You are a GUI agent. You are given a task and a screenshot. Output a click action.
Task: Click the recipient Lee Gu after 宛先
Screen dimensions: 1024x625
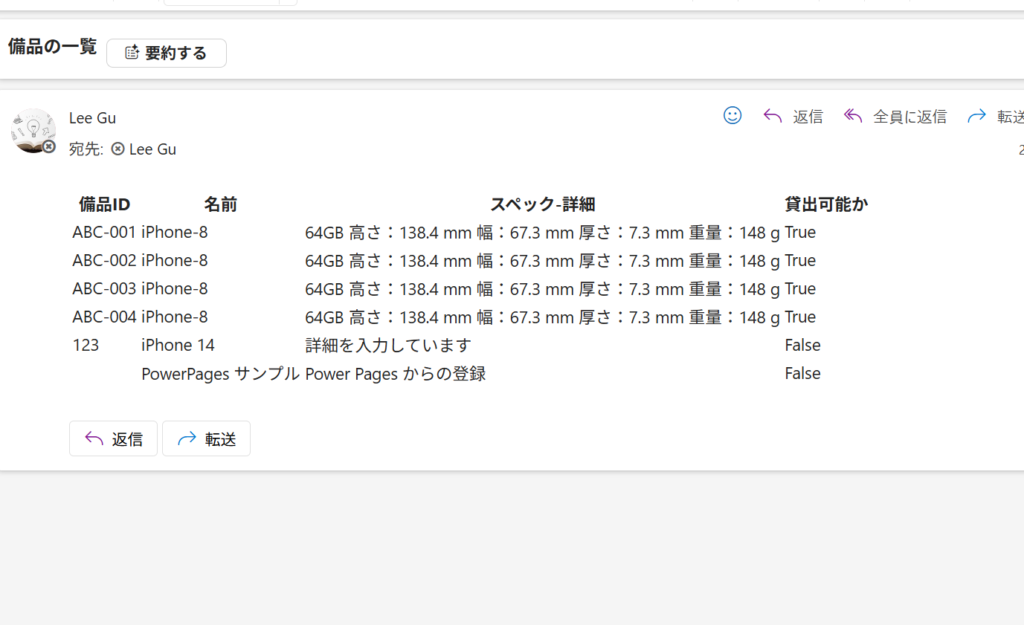click(152, 149)
